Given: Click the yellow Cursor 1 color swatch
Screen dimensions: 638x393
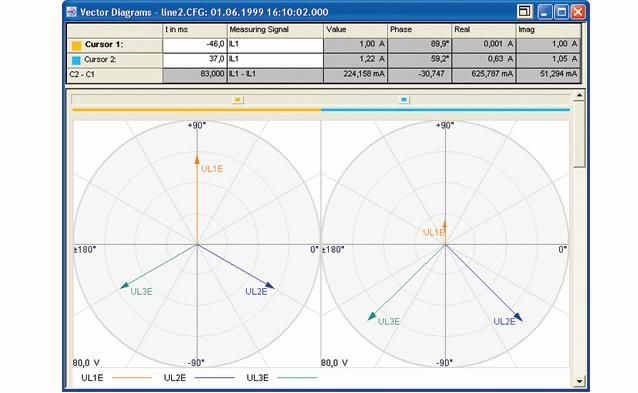Looking at the screenshot, I should tap(76, 45).
